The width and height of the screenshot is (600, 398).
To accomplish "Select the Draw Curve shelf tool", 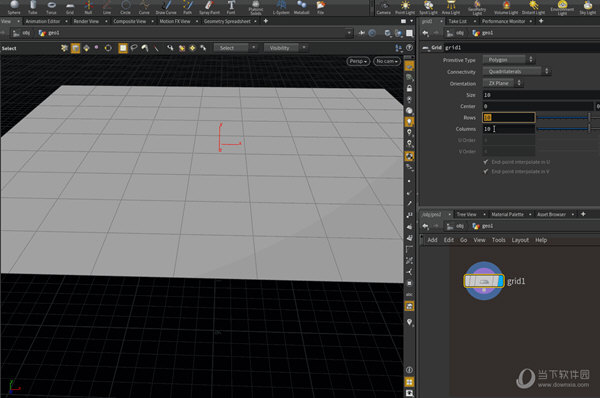I will (x=166, y=7).
